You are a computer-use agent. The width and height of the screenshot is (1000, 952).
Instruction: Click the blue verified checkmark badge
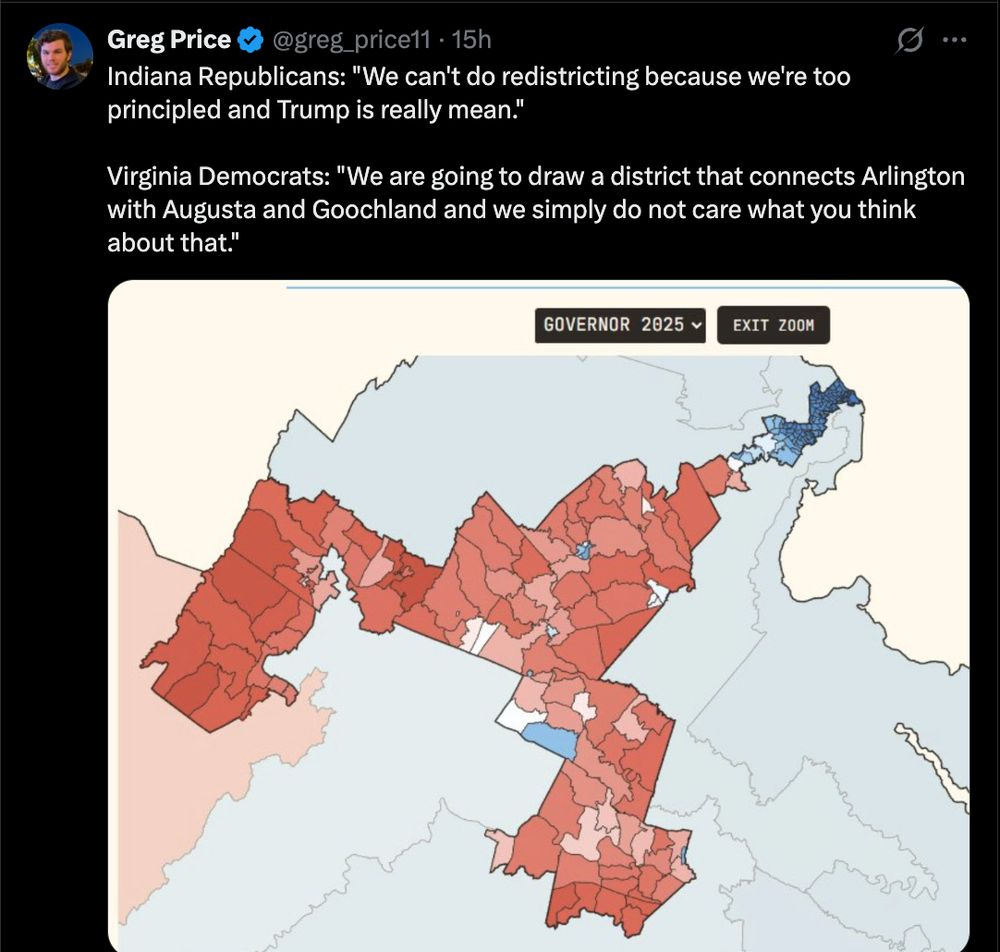[x=251, y=40]
